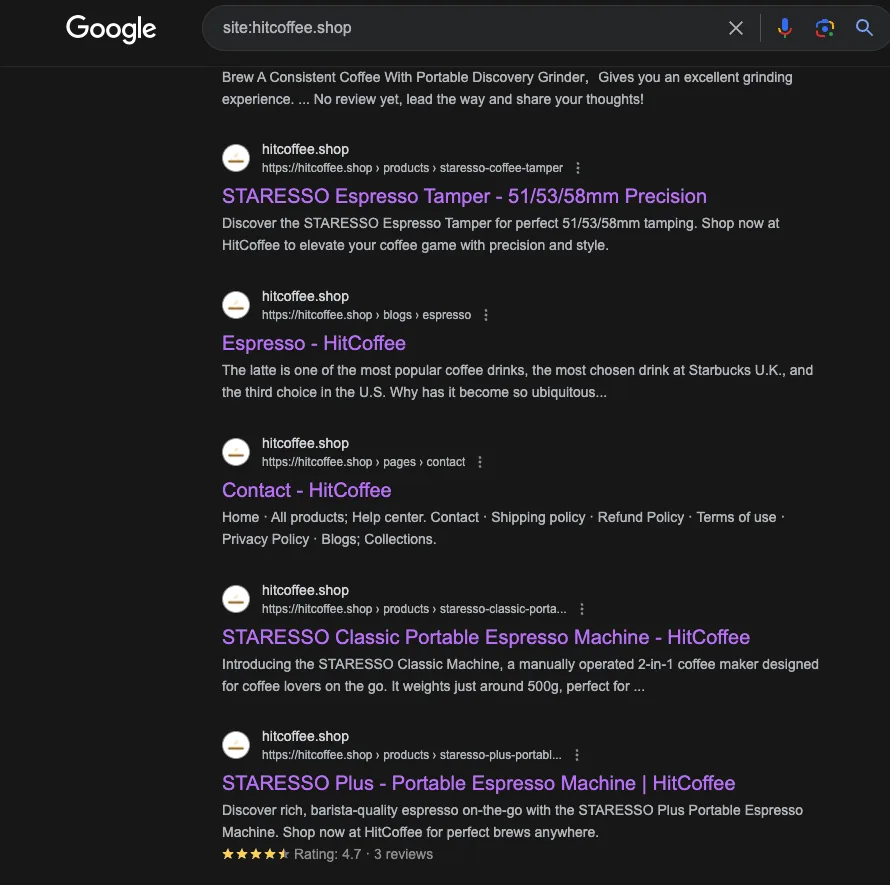
Task: Open more options for staresso-classic-porta result
Action: click(582, 609)
